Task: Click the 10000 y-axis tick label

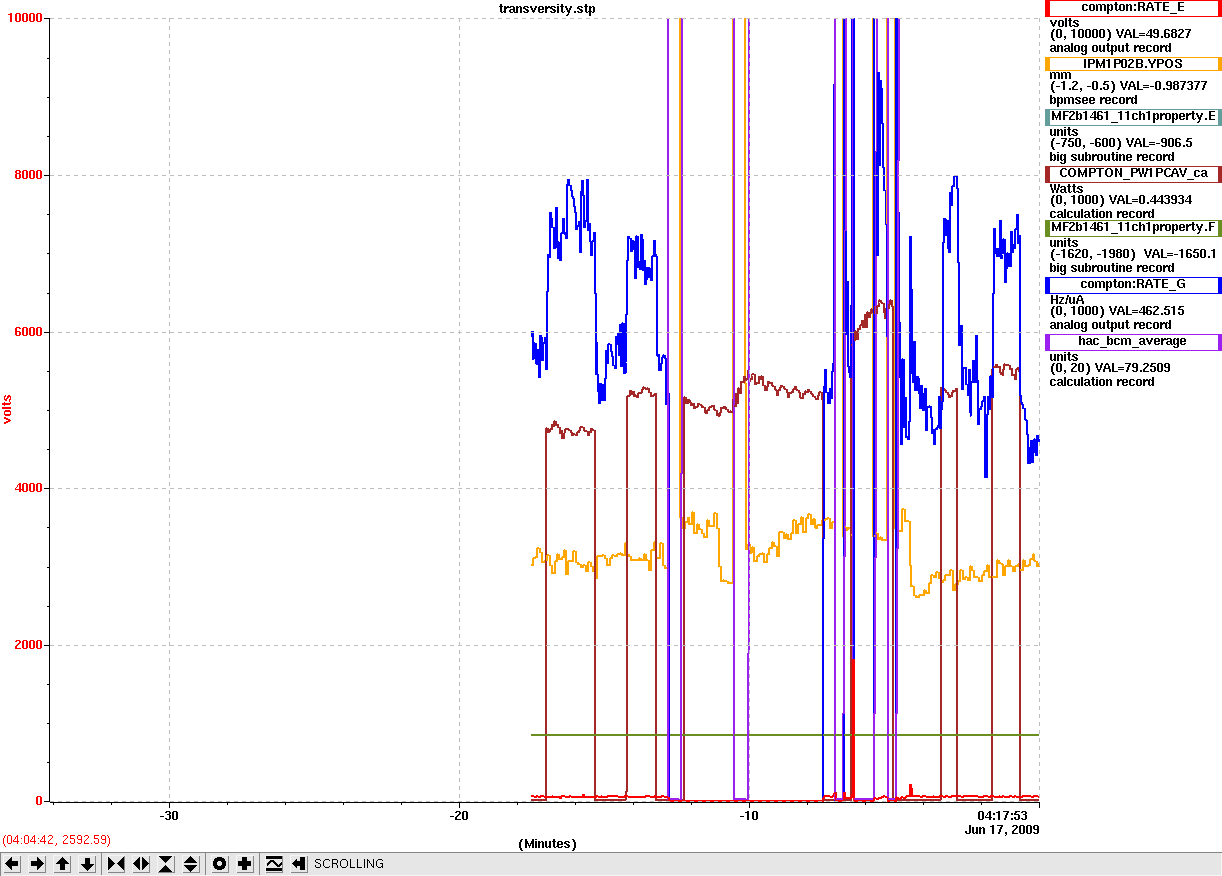Action: click(x=23, y=18)
